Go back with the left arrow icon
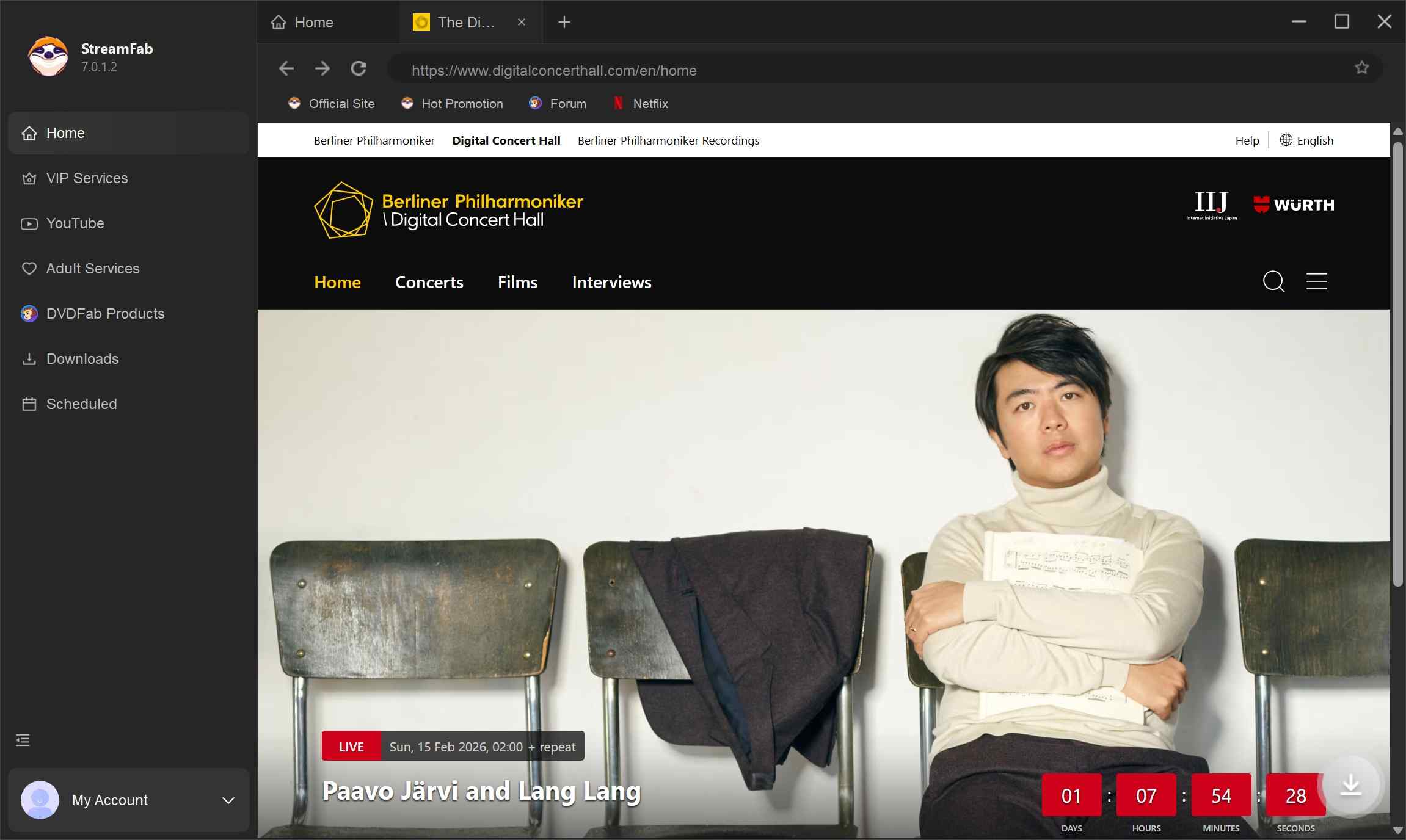The height and width of the screenshot is (840, 1406). (286, 68)
